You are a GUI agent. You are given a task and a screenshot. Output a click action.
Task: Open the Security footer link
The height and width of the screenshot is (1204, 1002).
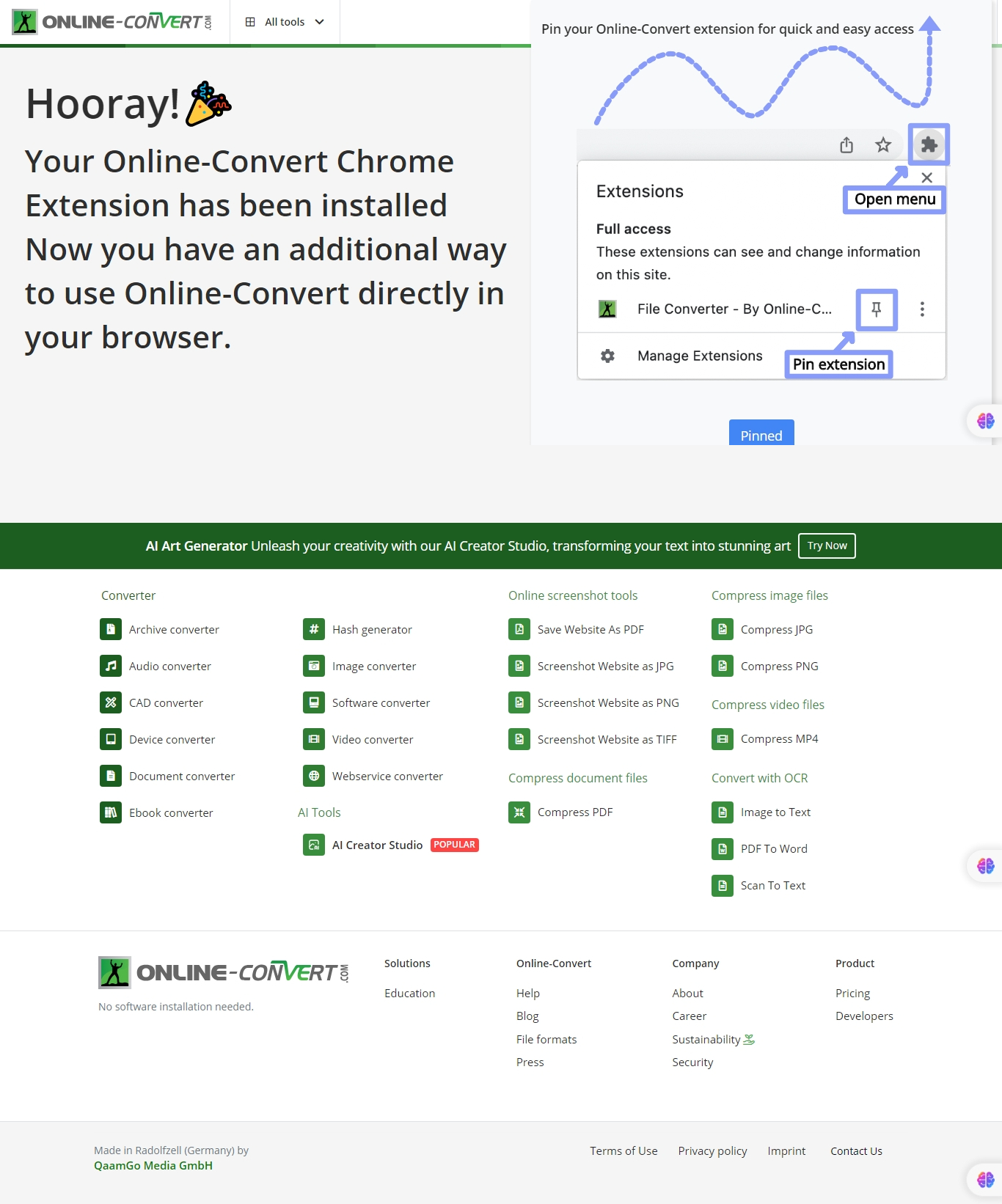(693, 1062)
